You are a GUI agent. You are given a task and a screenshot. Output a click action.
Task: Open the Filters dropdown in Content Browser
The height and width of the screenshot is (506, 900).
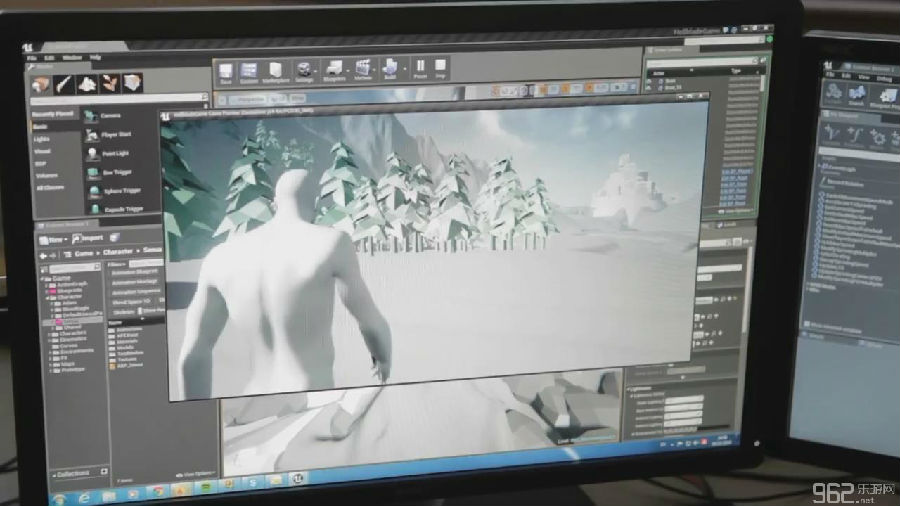117,264
